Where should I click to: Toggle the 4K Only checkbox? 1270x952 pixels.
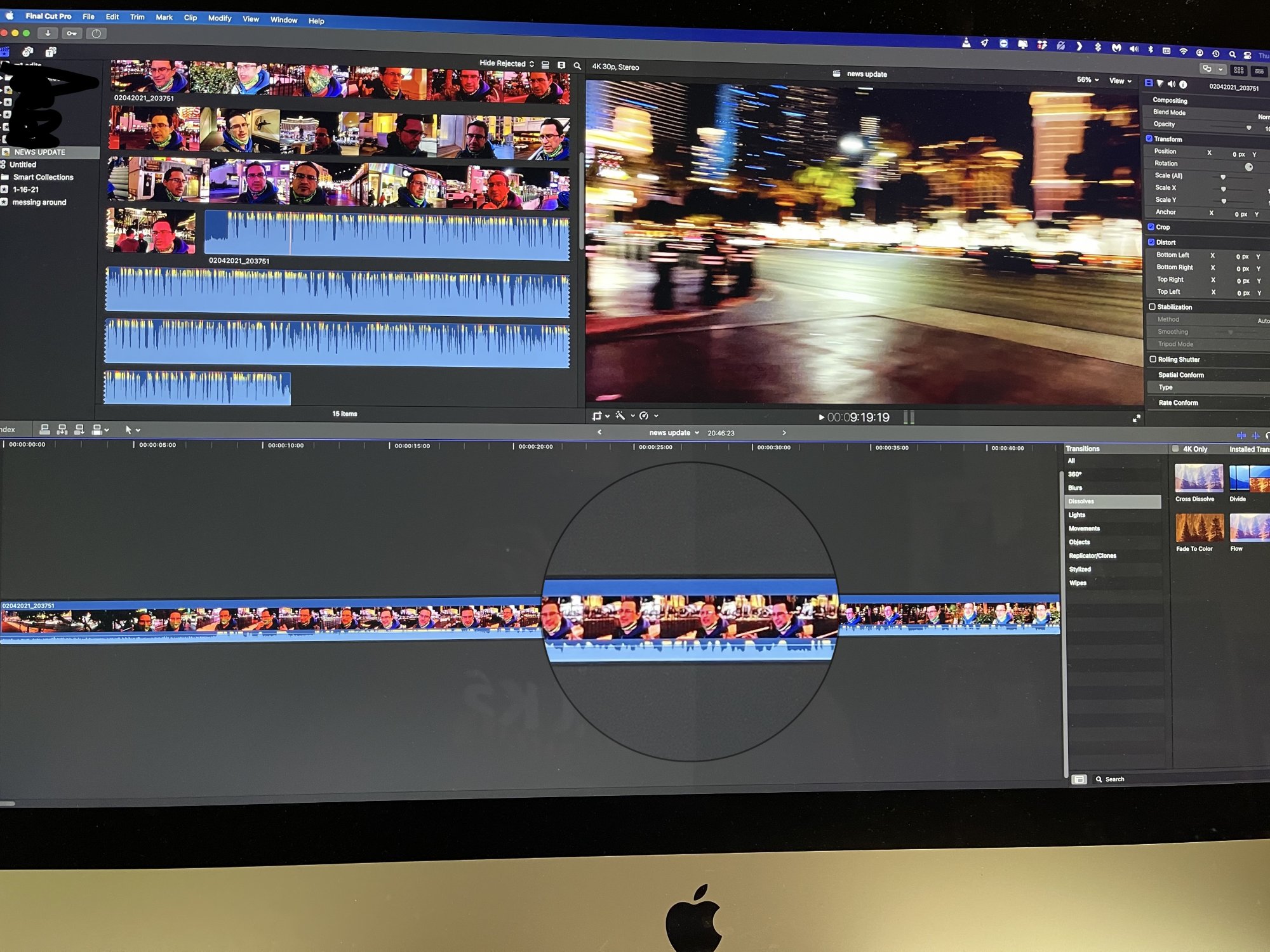coord(1175,449)
